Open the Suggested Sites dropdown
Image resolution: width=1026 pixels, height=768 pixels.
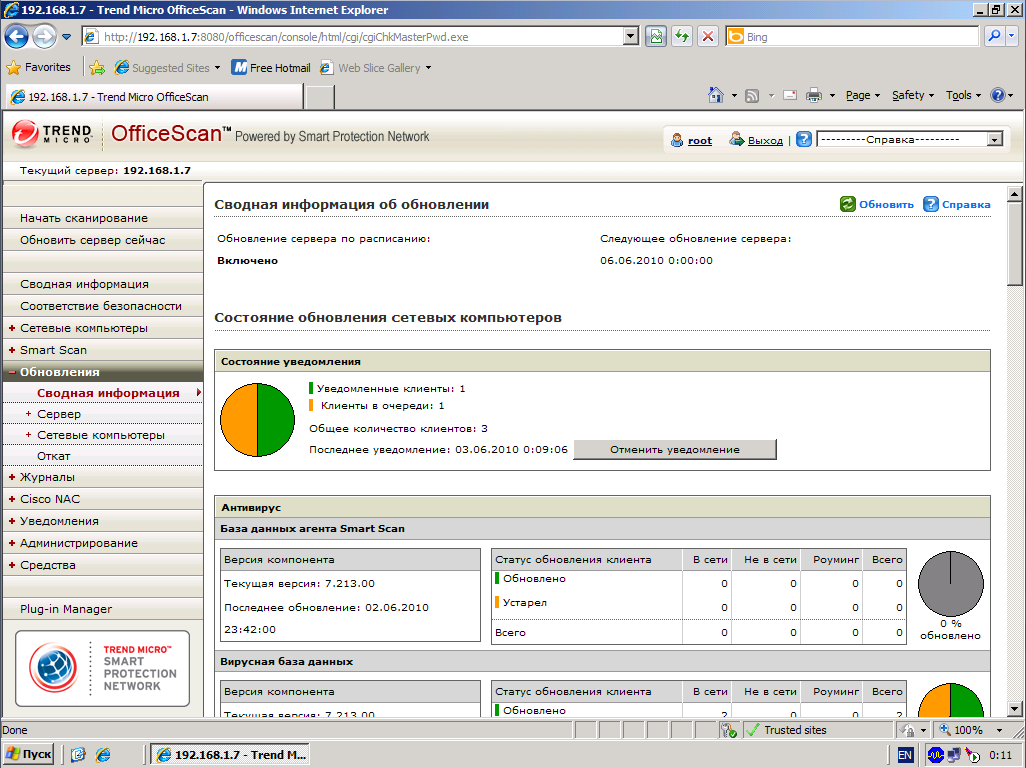(217, 68)
